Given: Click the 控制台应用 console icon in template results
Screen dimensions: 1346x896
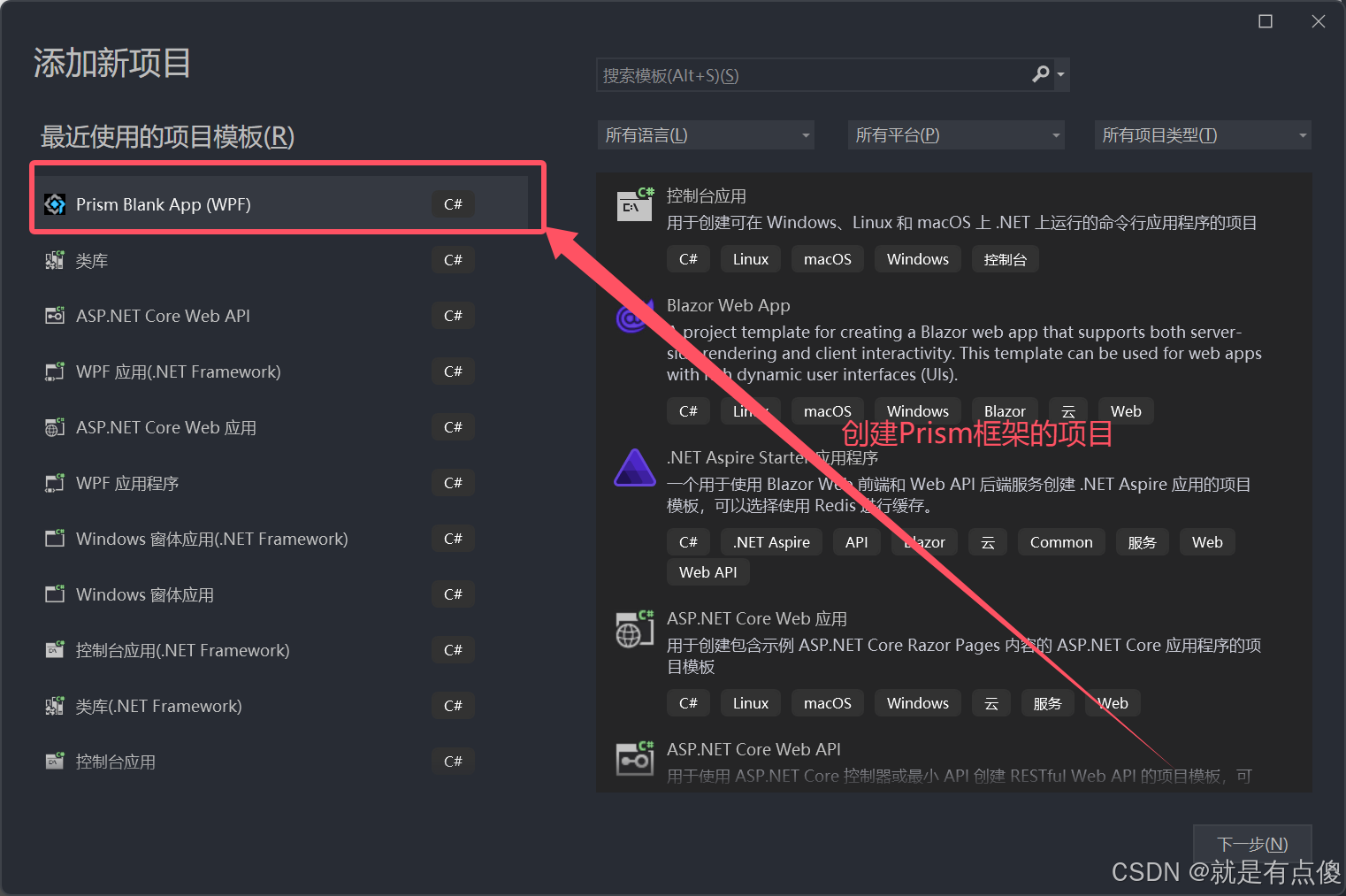Looking at the screenshot, I should coord(635,204).
